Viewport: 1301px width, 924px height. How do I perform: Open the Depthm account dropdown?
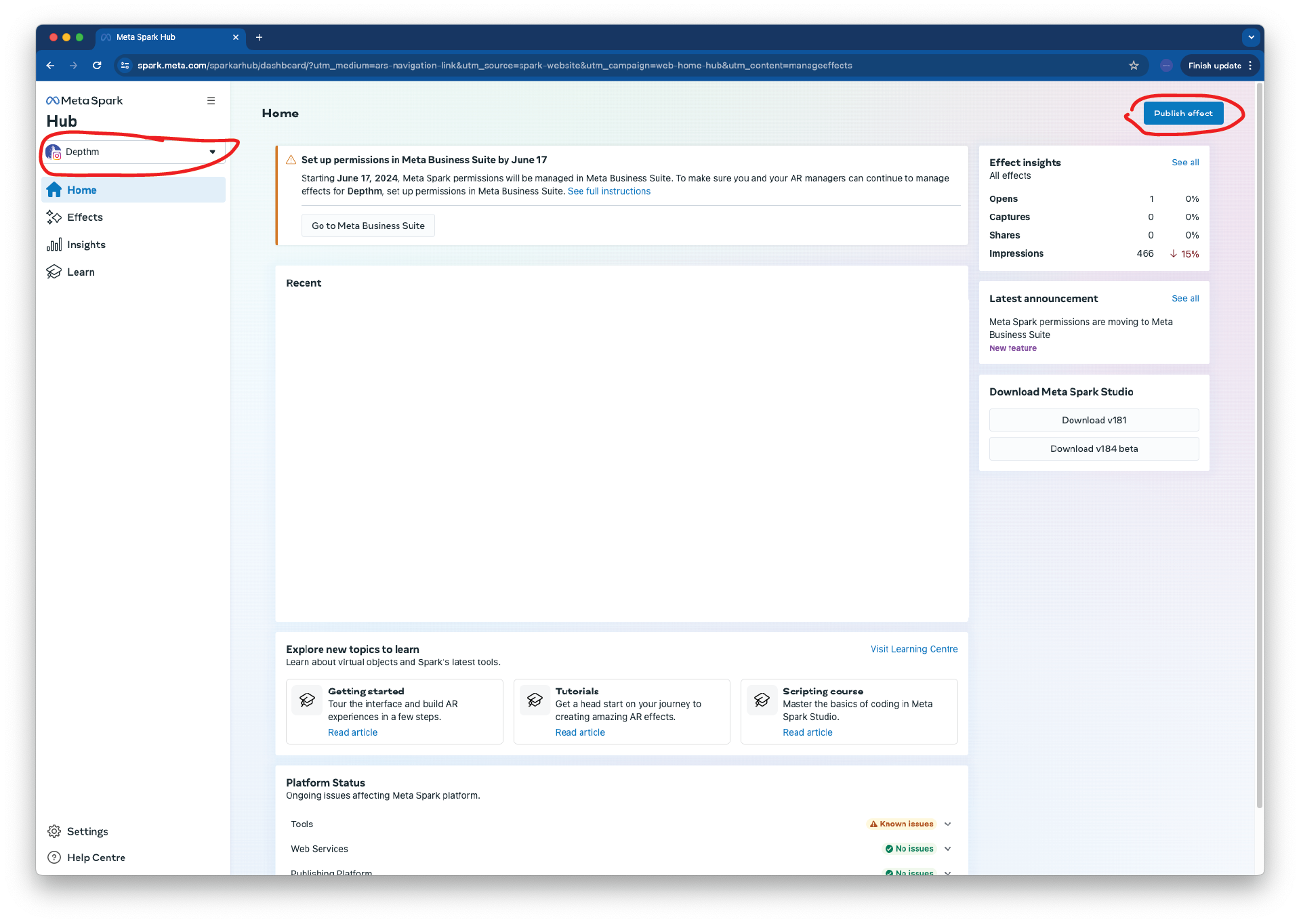[133, 152]
